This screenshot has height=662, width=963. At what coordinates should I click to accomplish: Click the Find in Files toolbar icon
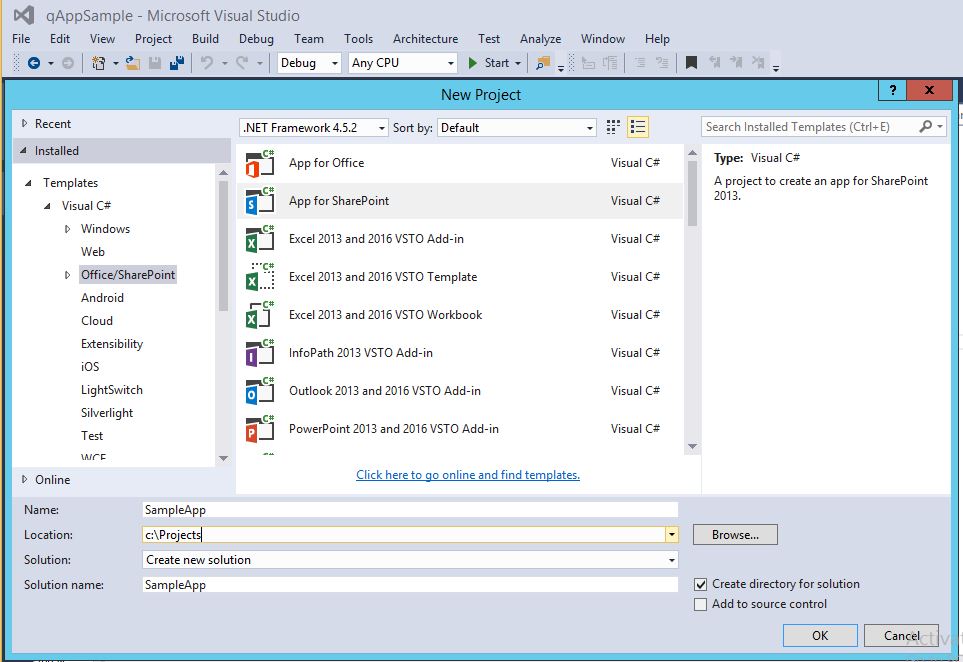tap(543, 63)
